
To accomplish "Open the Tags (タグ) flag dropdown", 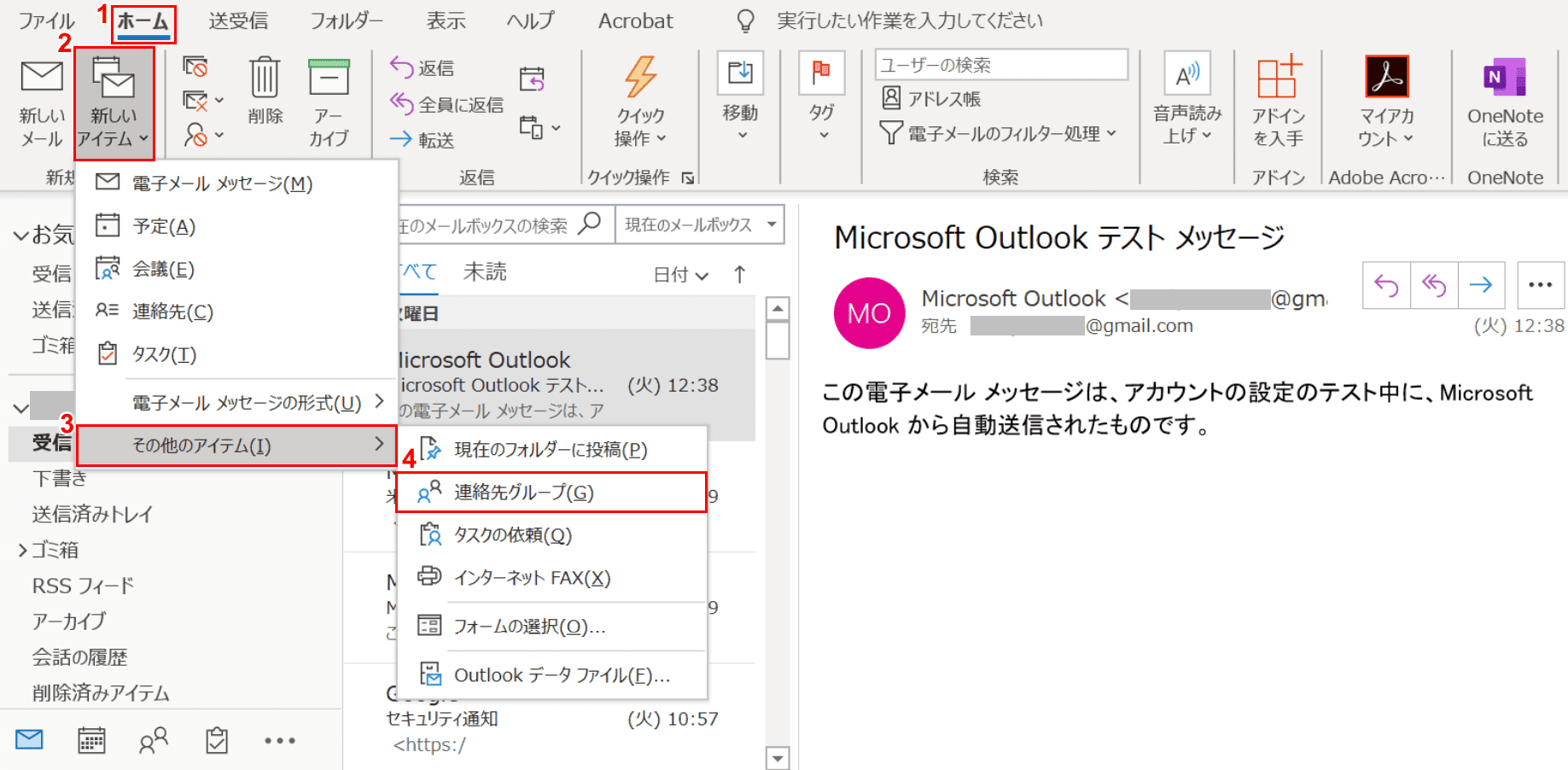I will tap(821, 96).
